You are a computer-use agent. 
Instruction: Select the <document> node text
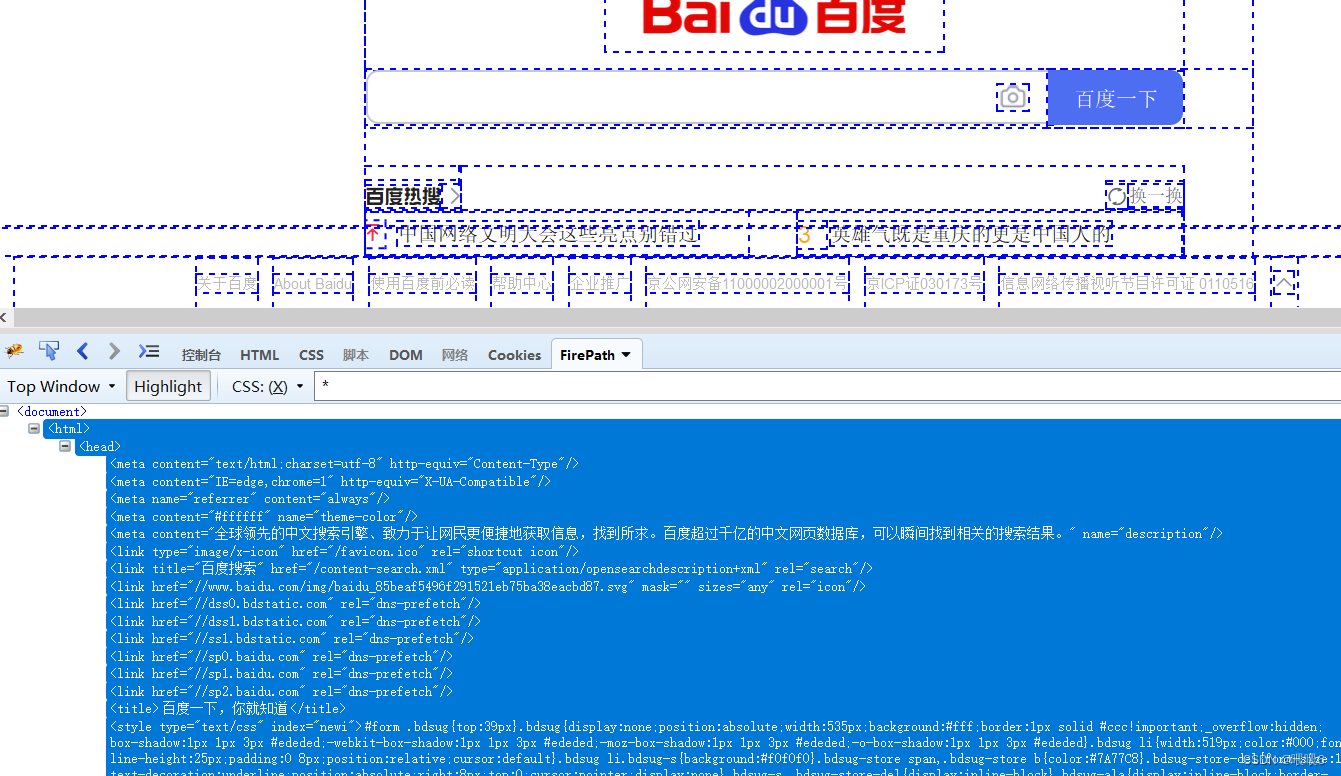pos(52,411)
